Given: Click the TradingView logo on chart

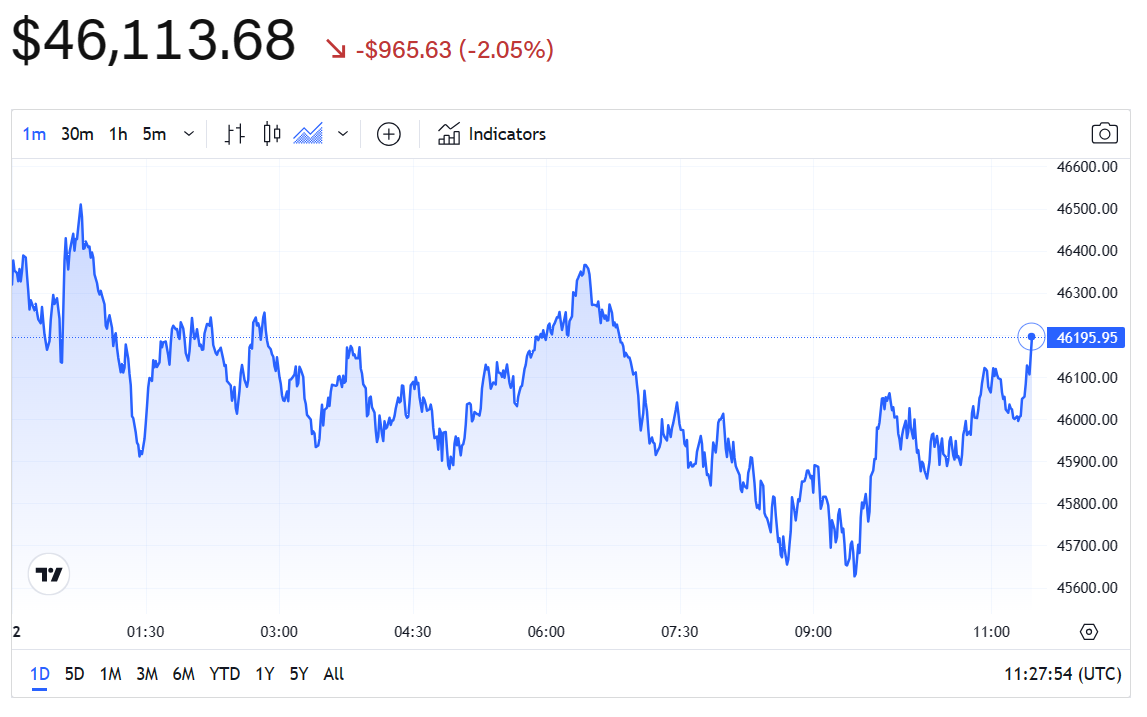Looking at the screenshot, I should tap(49, 574).
